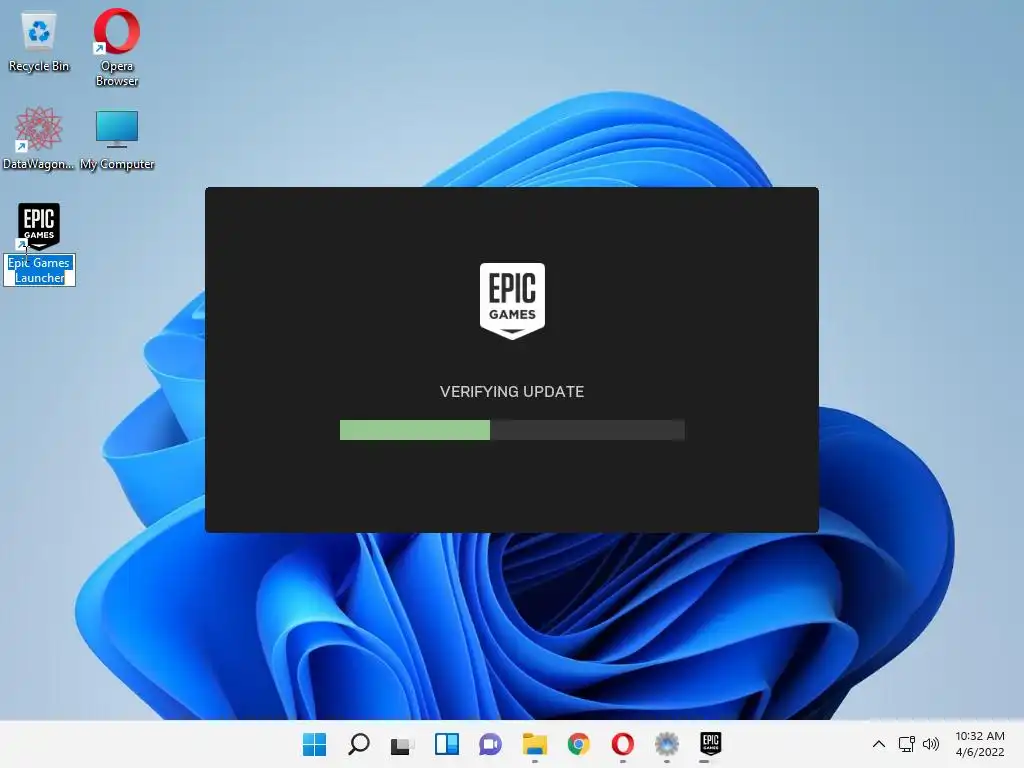Open Google Chrome from taskbar
This screenshot has width=1024, height=768.
pos(579,744)
